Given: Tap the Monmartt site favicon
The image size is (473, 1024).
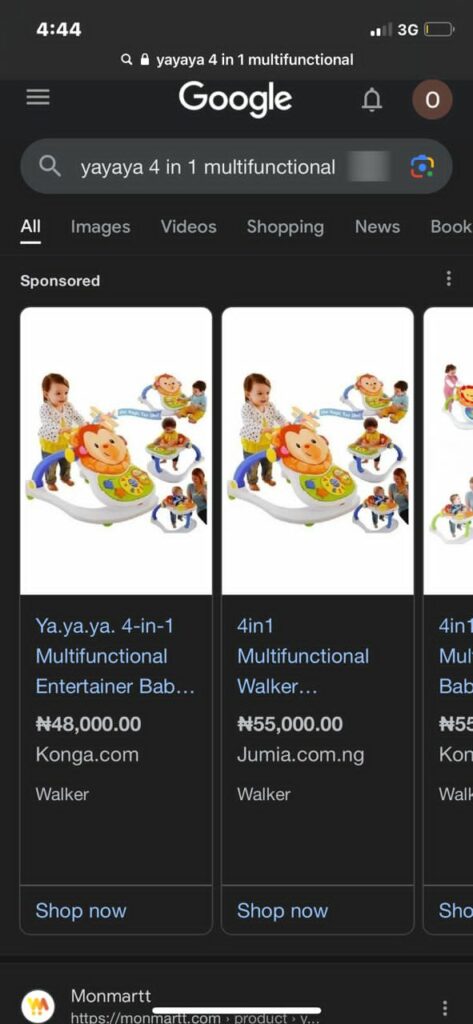Looking at the screenshot, I should point(37,1006).
